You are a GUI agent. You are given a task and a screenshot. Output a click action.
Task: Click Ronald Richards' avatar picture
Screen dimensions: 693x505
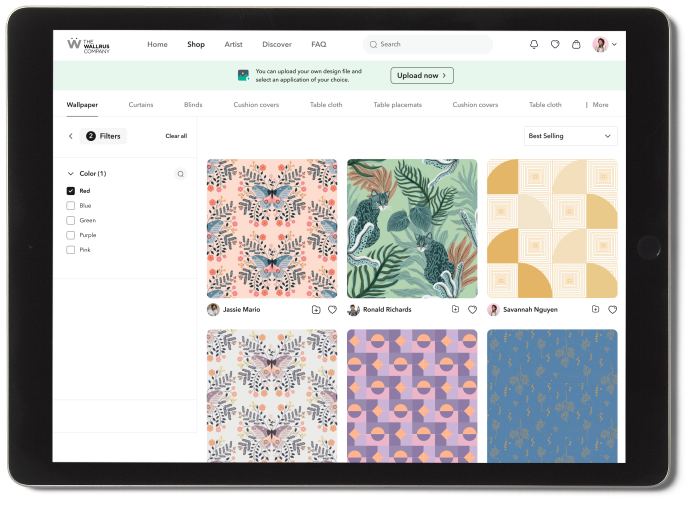point(354,310)
